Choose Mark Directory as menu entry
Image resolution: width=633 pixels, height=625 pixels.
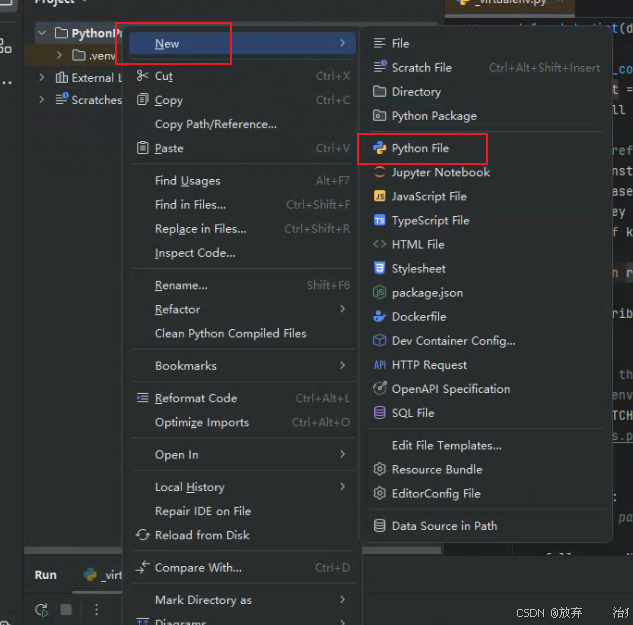click(243, 600)
